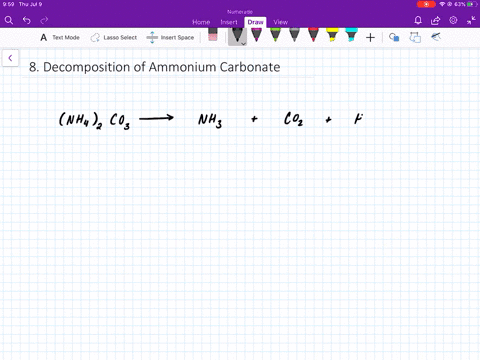Choose Lasso Select

114,38
